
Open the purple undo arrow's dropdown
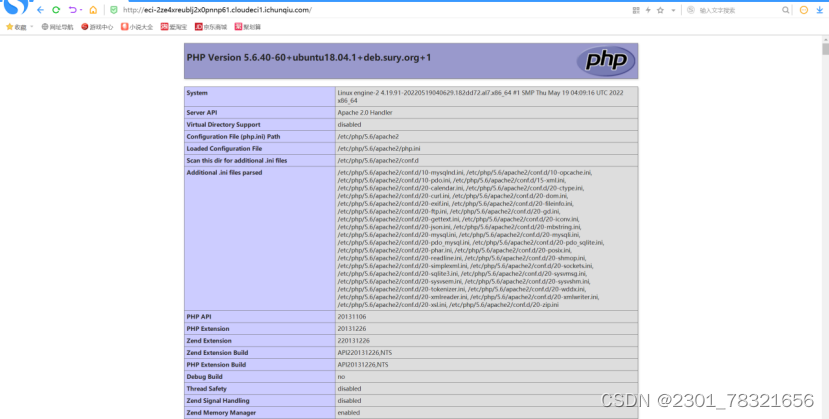pyautogui.click(x=81, y=10)
